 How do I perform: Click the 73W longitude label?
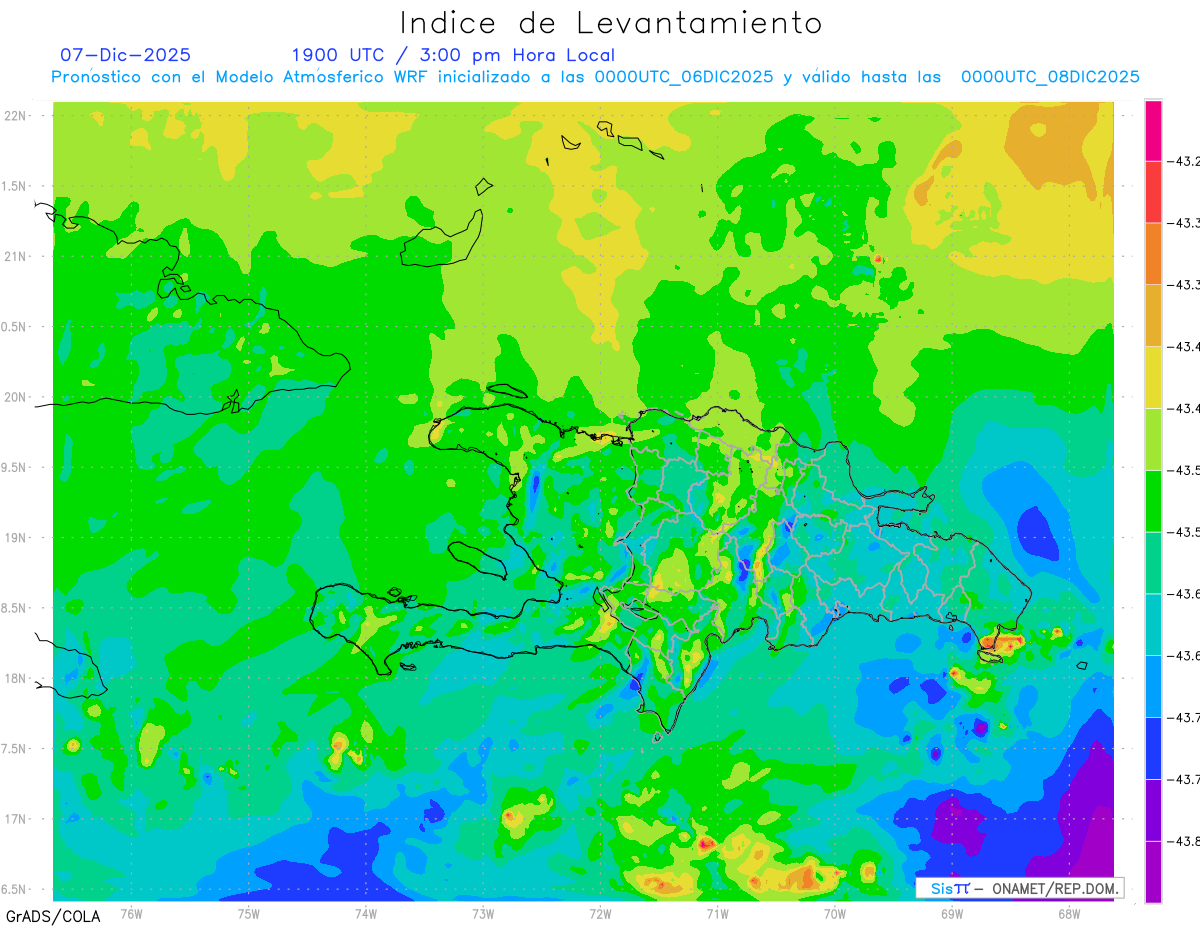(483, 913)
